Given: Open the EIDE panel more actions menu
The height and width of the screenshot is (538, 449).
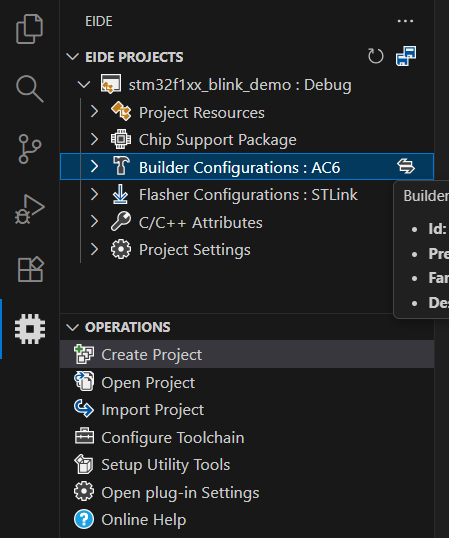Looking at the screenshot, I should click(x=405, y=21).
